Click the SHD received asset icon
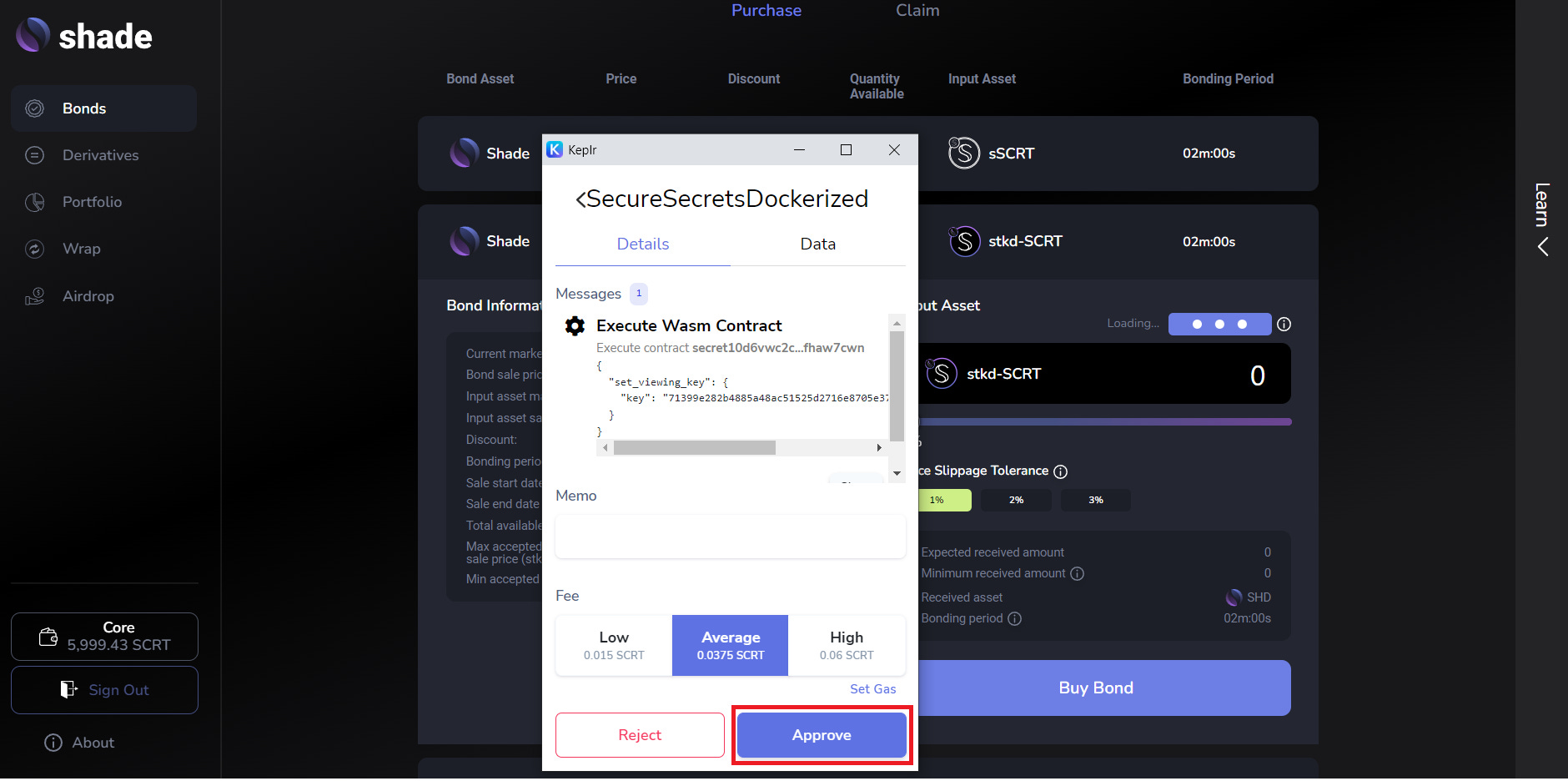 click(1234, 597)
